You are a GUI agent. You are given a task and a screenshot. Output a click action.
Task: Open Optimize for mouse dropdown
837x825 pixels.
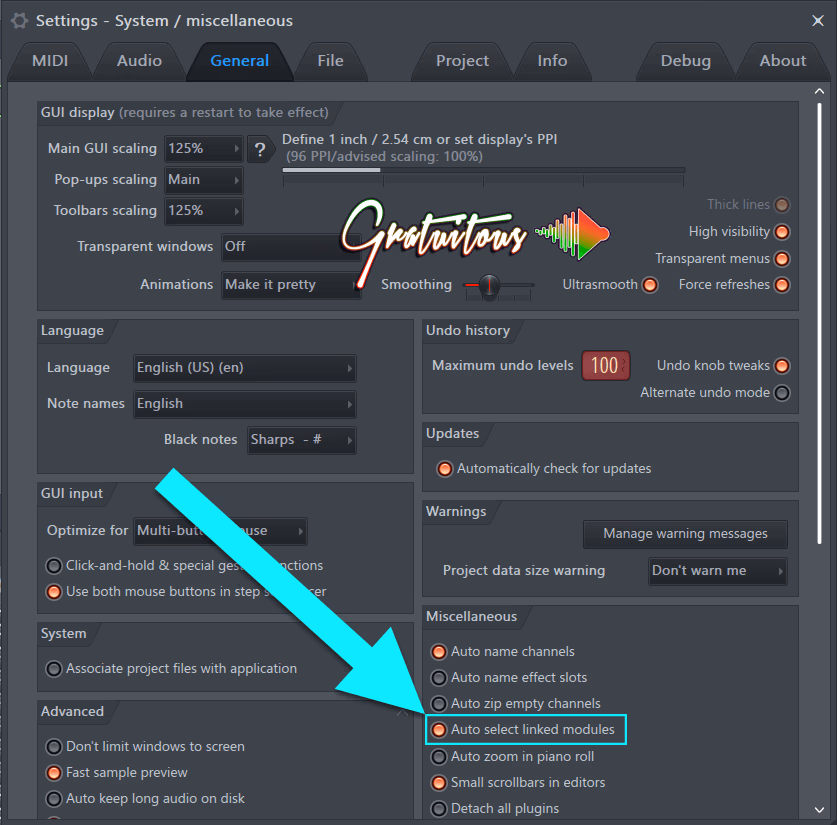click(x=220, y=531)
